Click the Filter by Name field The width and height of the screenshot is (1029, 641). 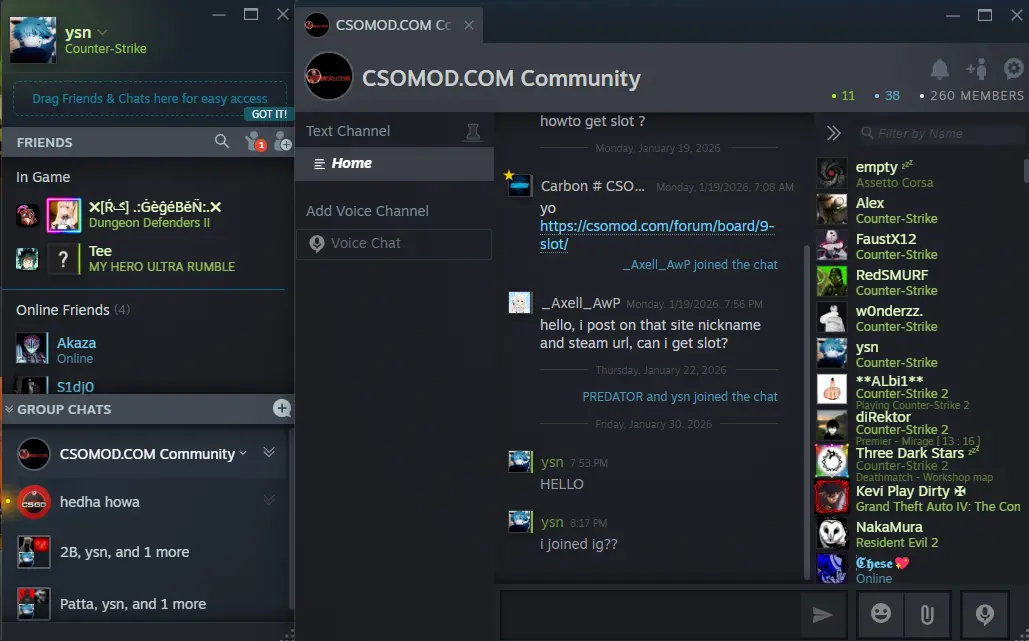pos(940,134)
